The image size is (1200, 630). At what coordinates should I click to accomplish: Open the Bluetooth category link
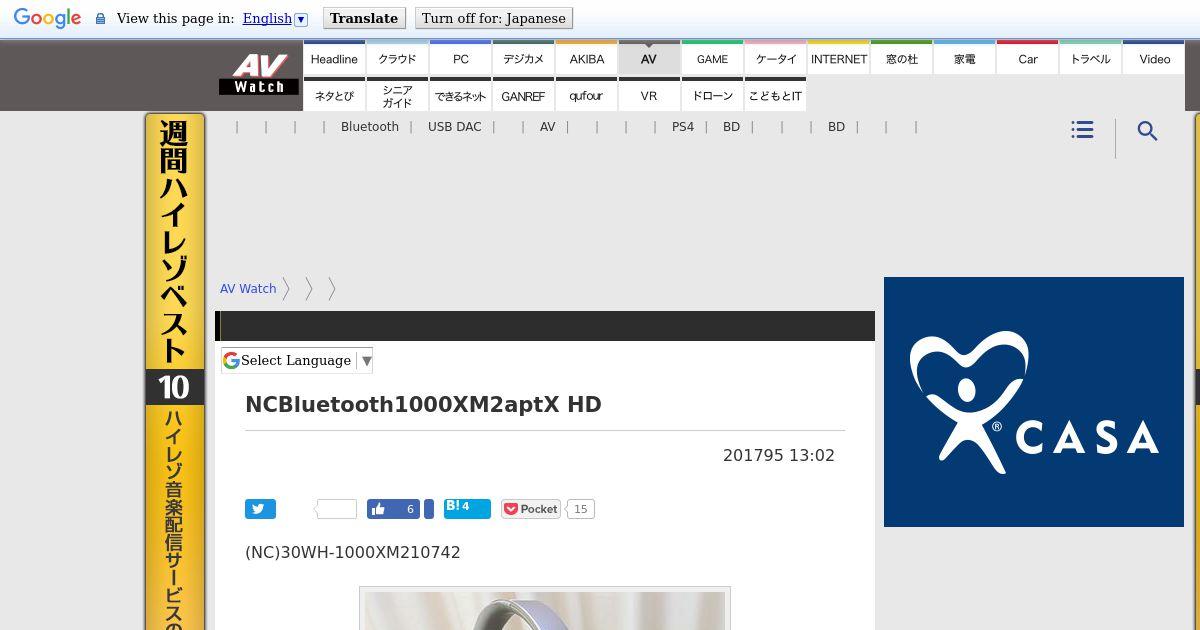click(x=370, y=127)
